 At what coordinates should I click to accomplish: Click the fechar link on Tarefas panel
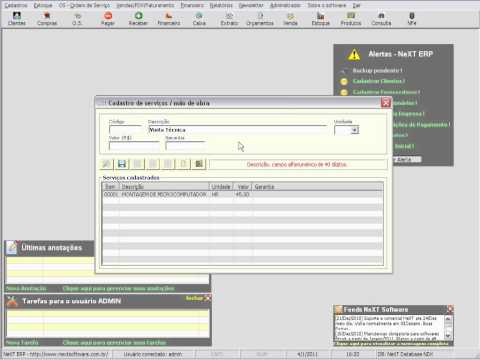tap(194, 298)
